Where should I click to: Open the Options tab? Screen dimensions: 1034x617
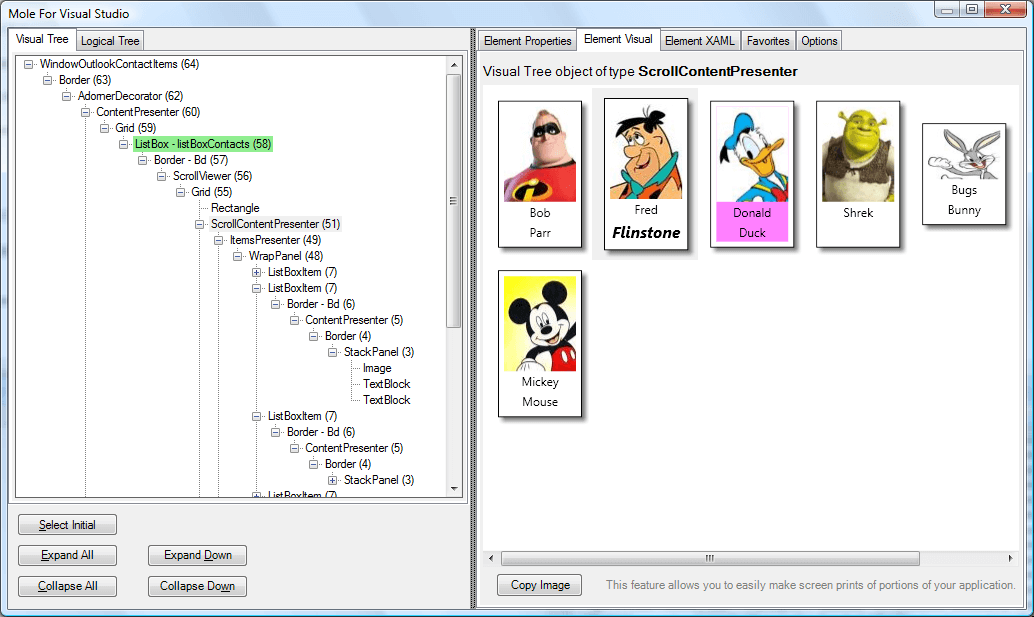pos(819,41)
